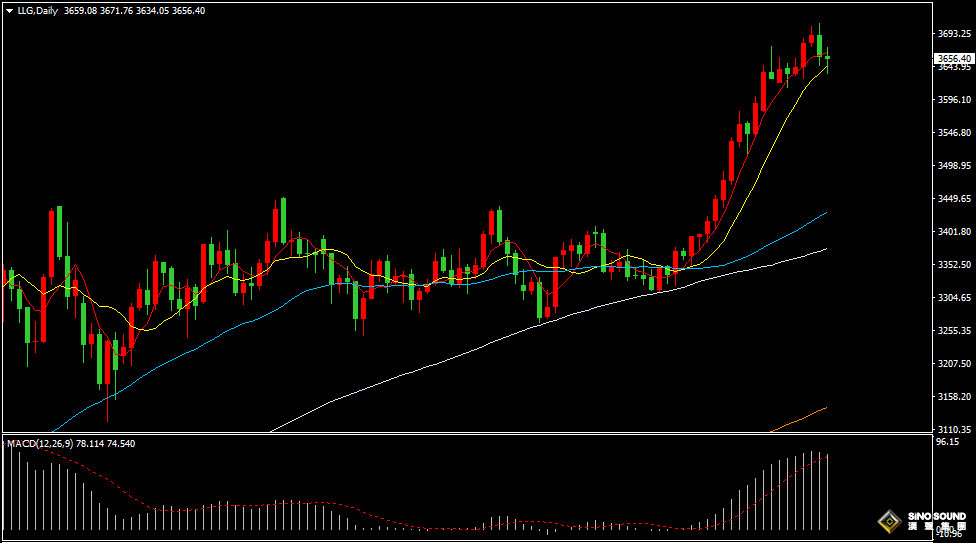Select the MACD signal value 74.540
Viewport: 976px width, 543px height.
121,443
